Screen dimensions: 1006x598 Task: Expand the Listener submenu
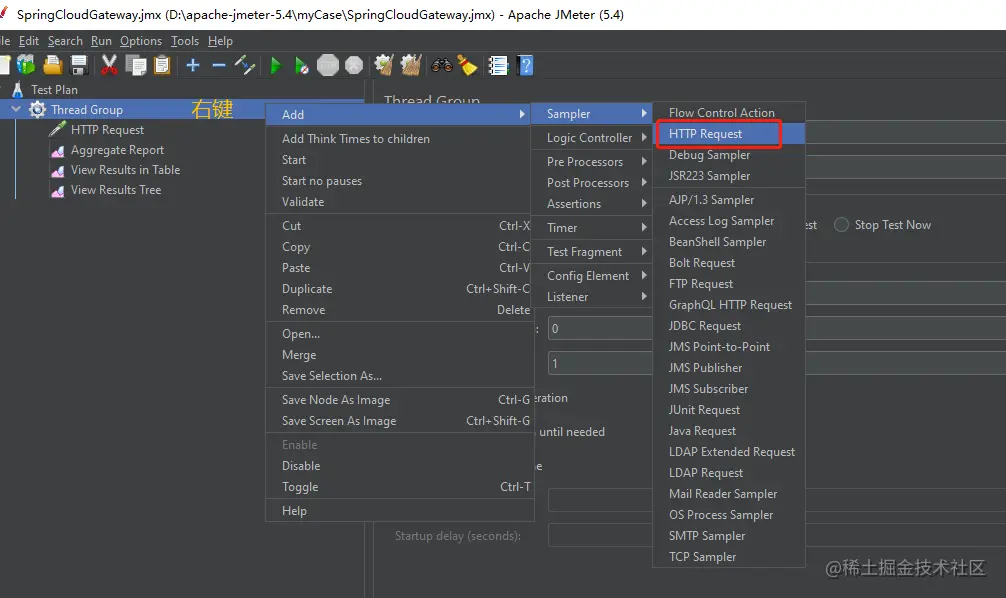point(591,297)
